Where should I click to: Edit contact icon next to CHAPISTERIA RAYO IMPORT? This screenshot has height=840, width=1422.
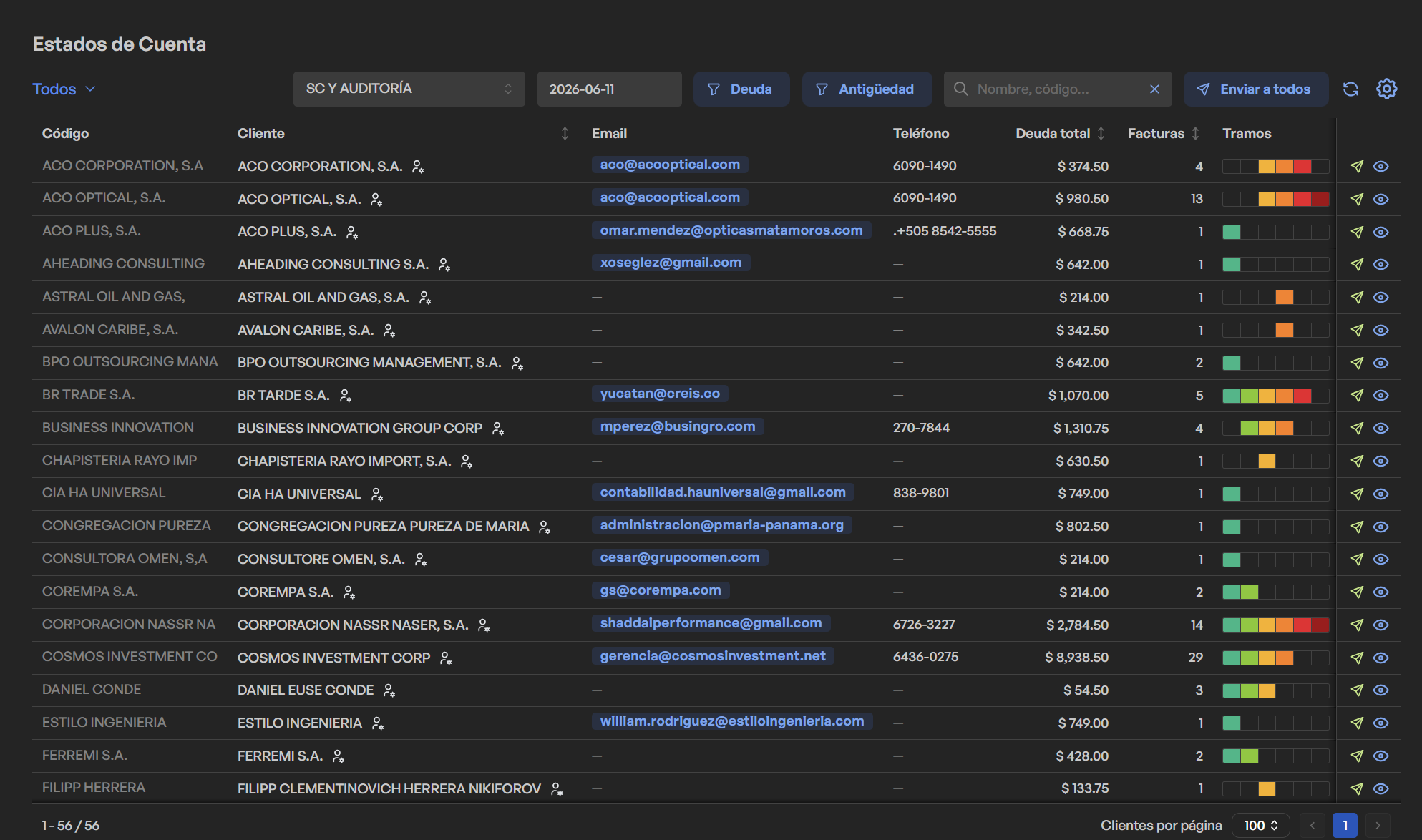[467, 461]
